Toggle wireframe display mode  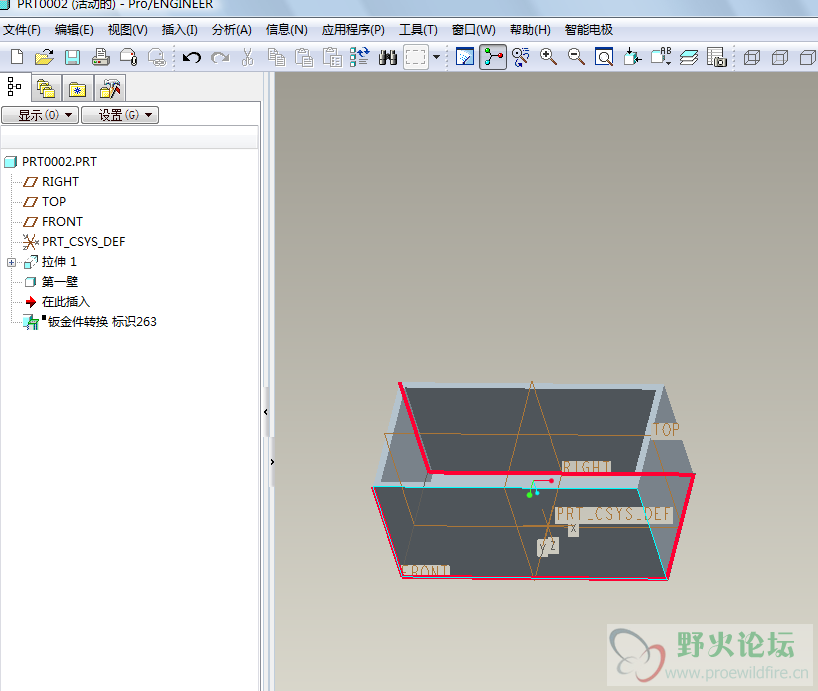[753, 57]
